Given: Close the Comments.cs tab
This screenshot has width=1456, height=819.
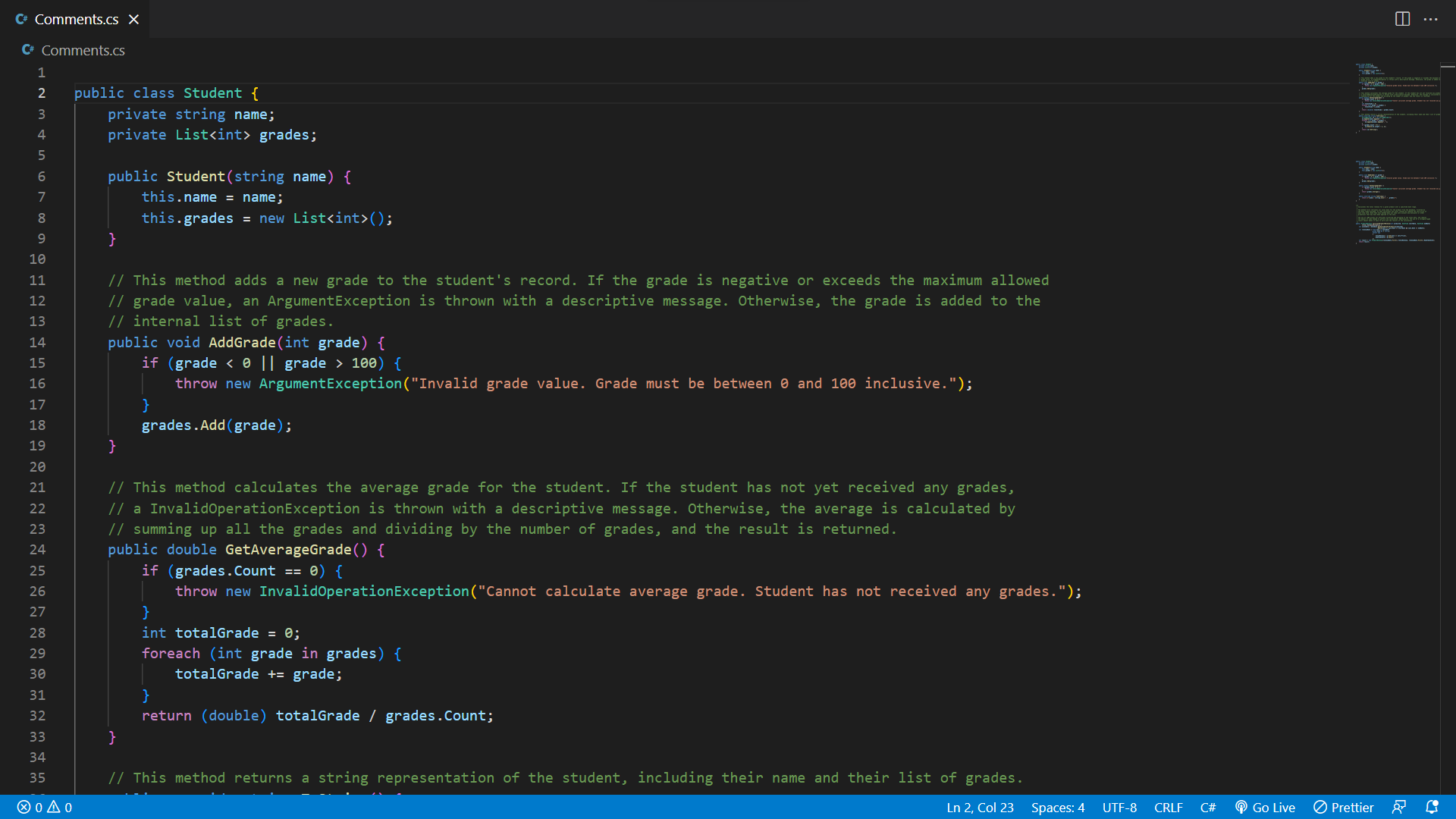Looking at the screenshot, I should pyautogui.click(x=133, y=19).
